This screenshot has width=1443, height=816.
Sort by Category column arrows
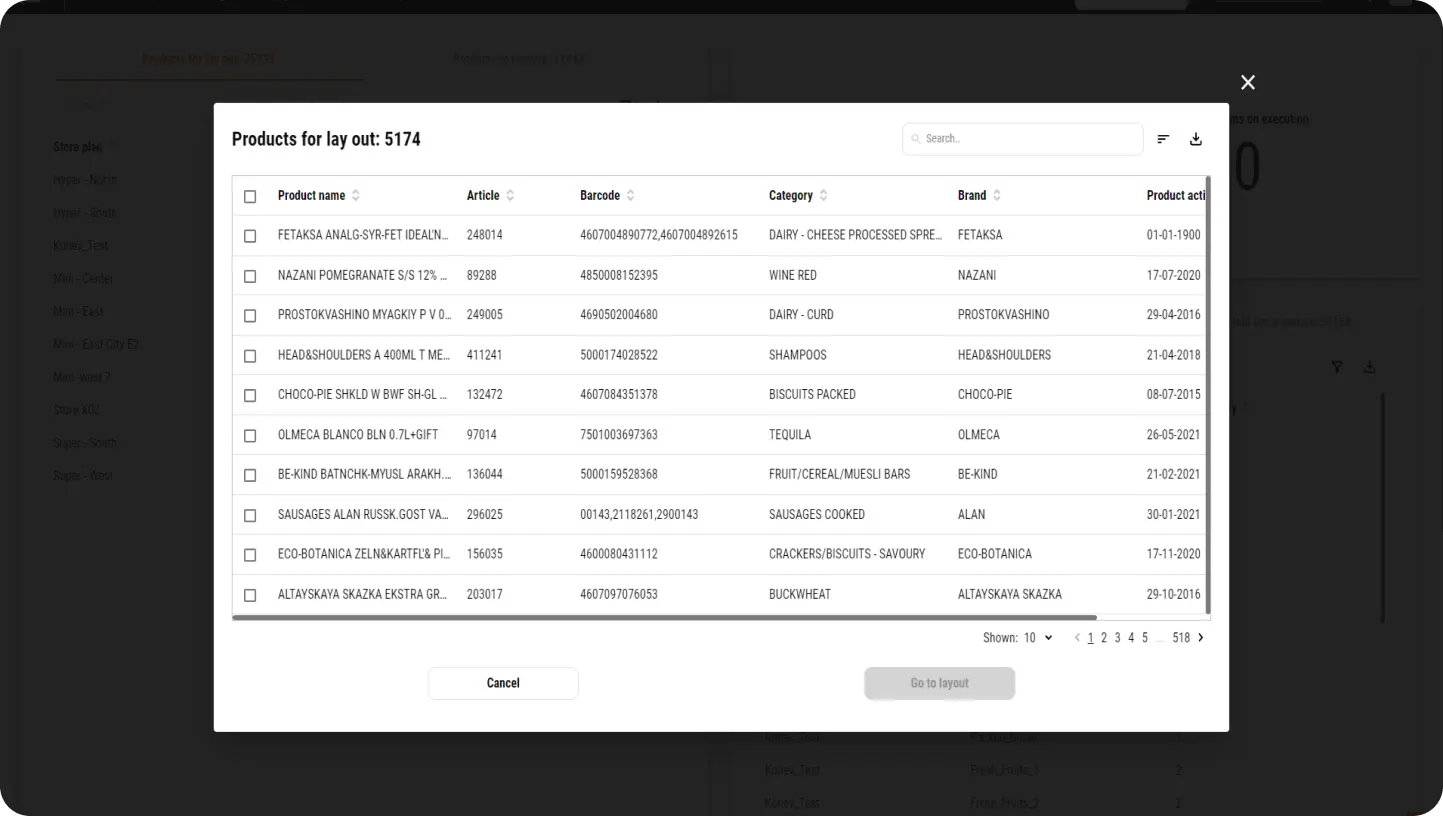pos(823,196)
